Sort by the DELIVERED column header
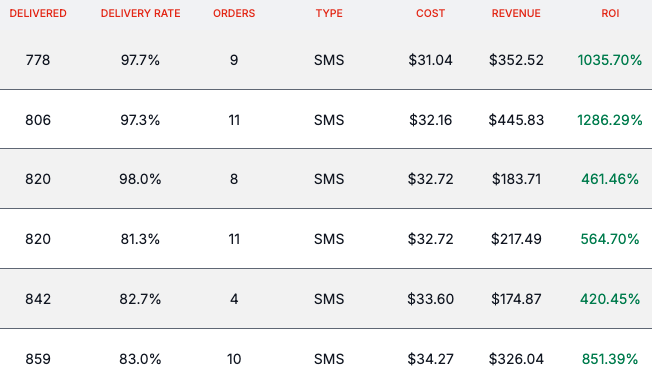This screenshot has width=652, height=386. click(38, 13)
